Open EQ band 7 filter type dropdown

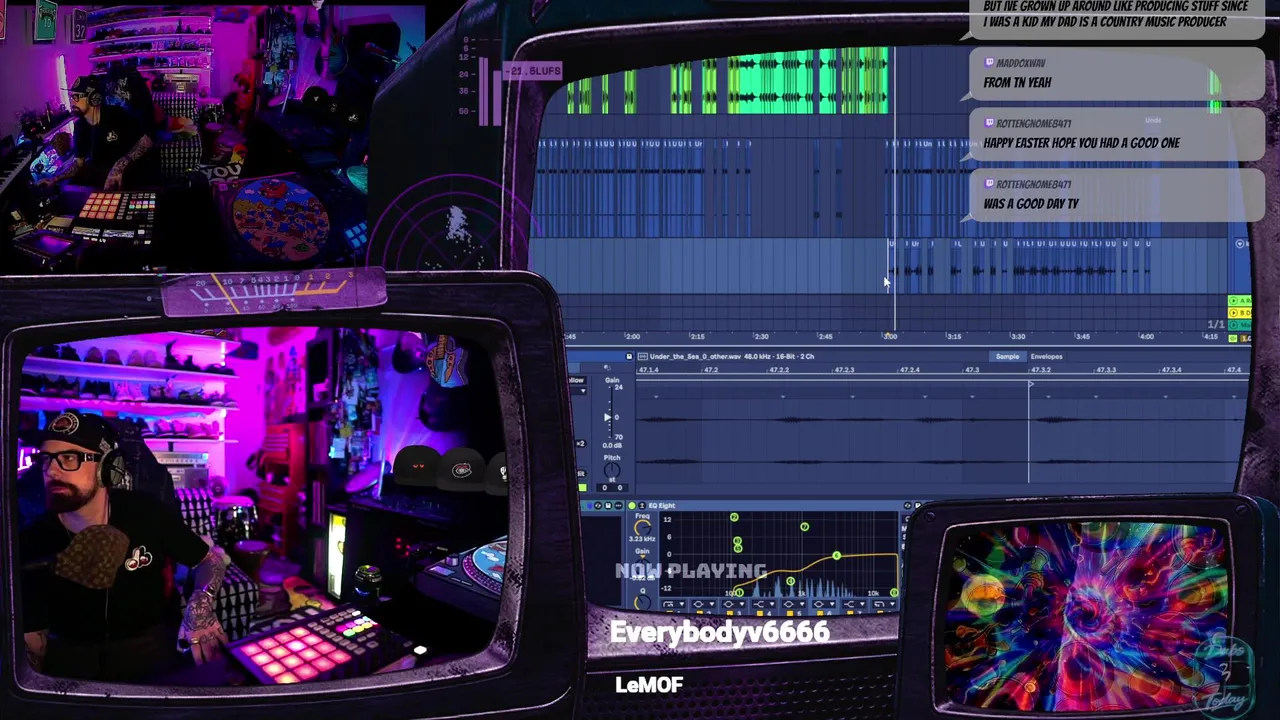pyautogui.click(x=855, y=604)
